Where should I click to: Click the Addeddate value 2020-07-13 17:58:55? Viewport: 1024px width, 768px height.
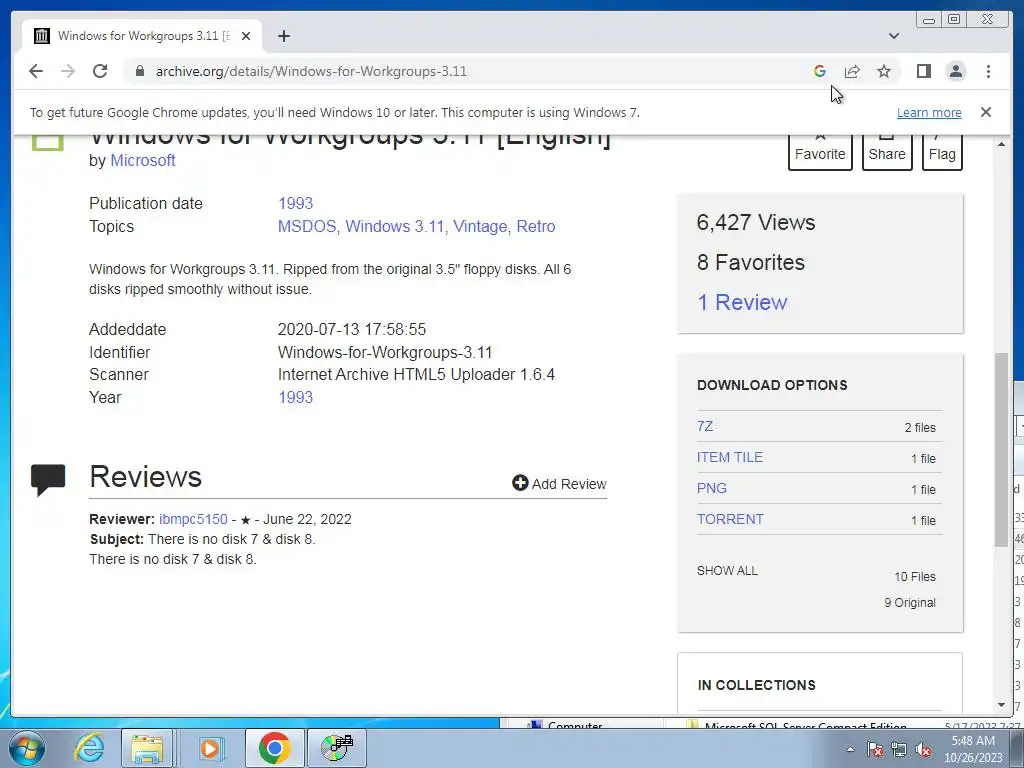[x=351, y=329]
